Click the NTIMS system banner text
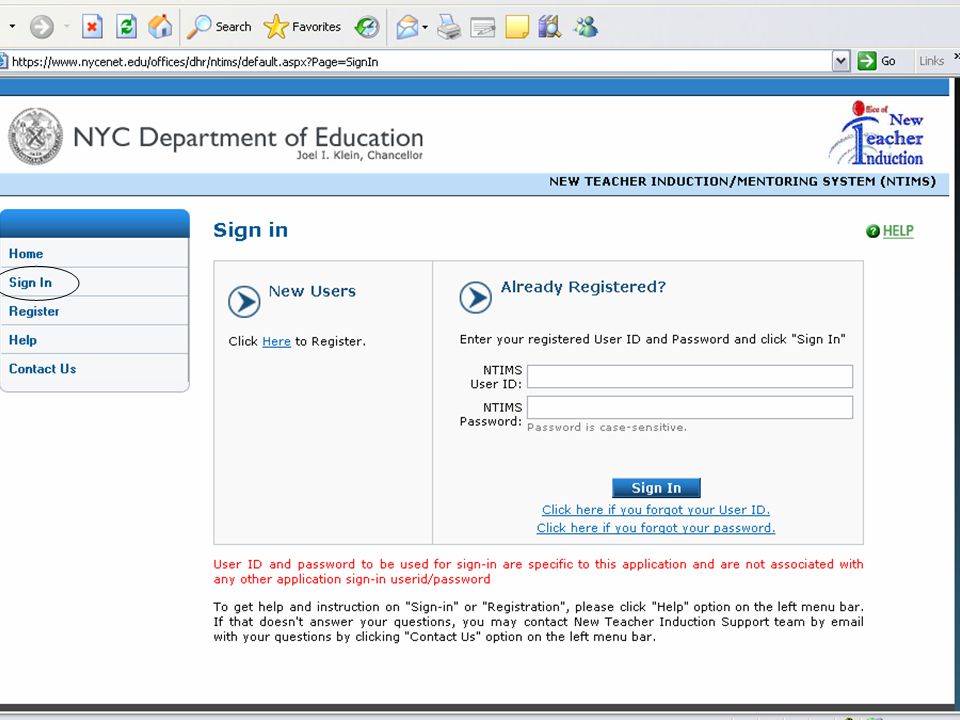 click(x=742, y=181)
